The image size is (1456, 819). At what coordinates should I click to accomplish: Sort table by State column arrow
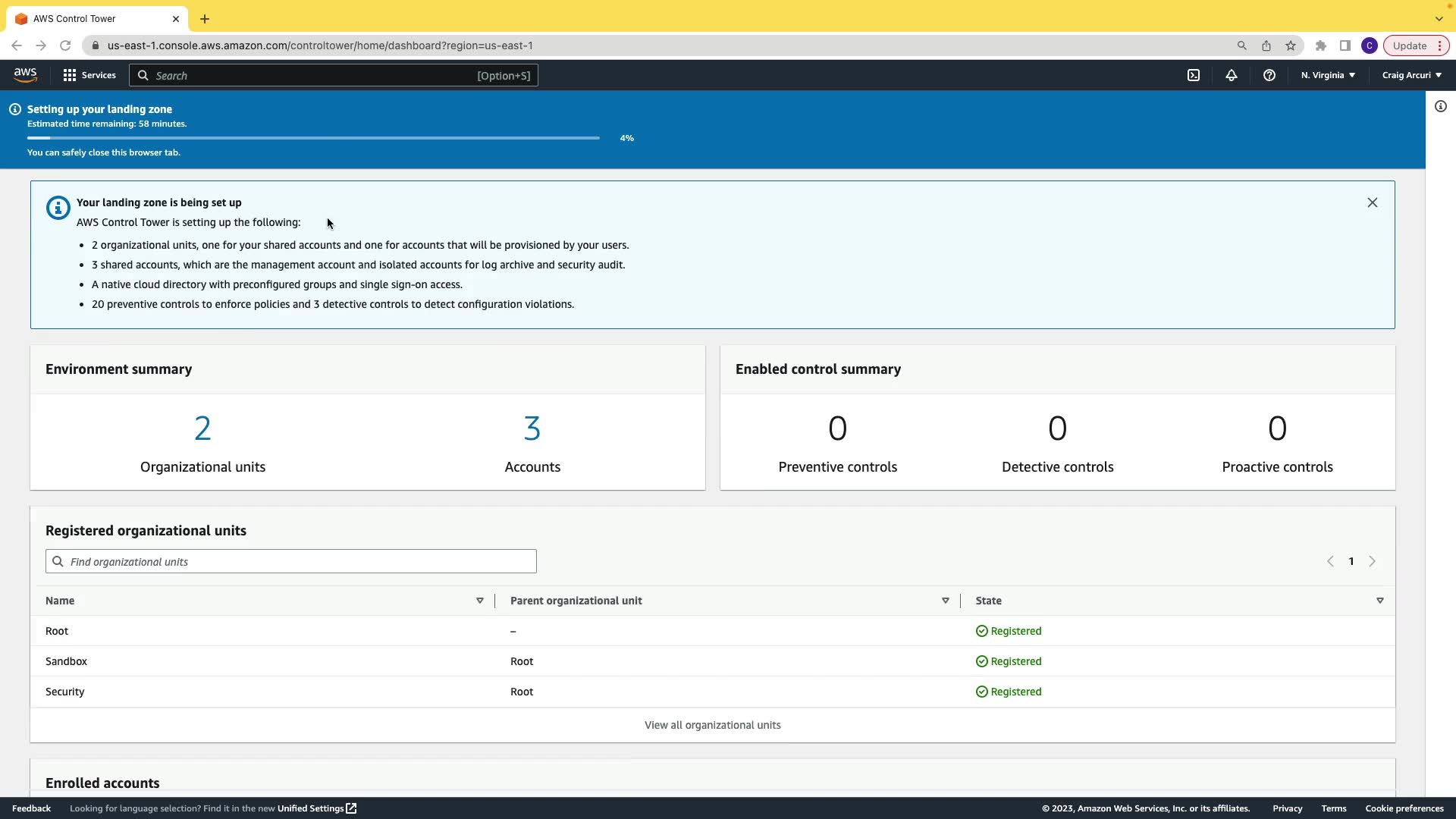[x=1380, y=601]
